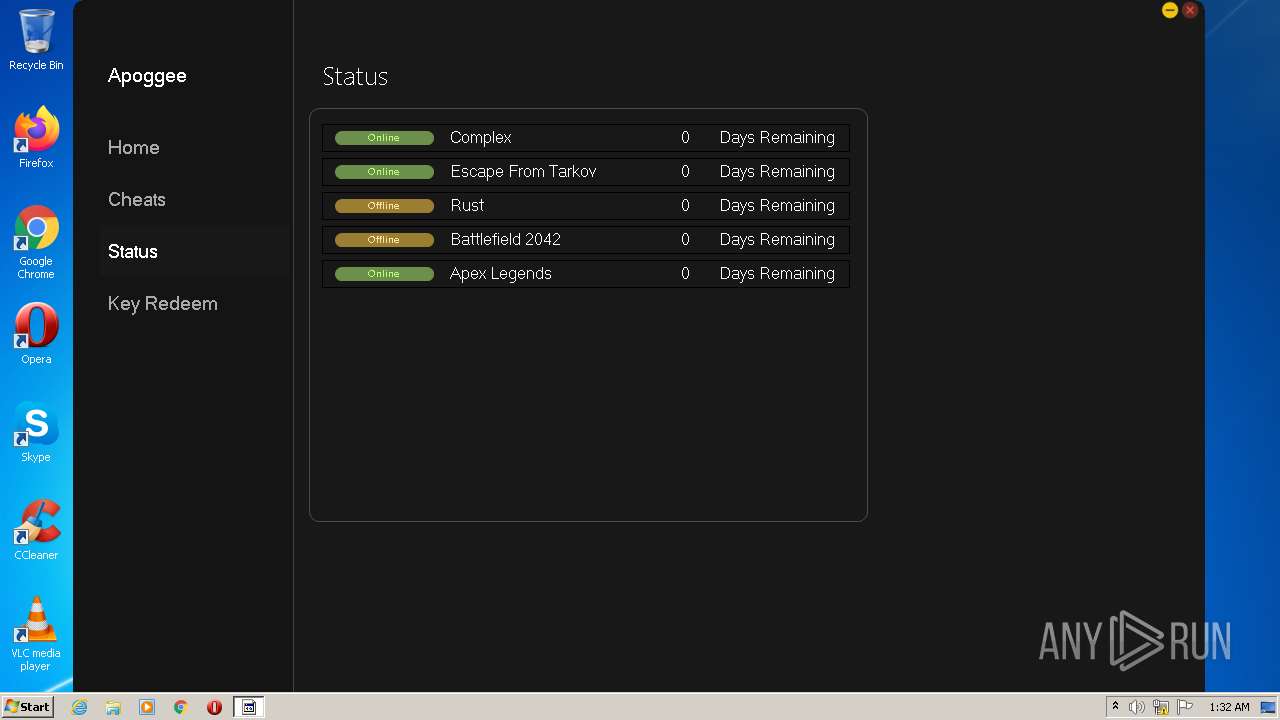Open the Home section in sidebar
The image size is (1280, 720).
click(x=134, y=147)
